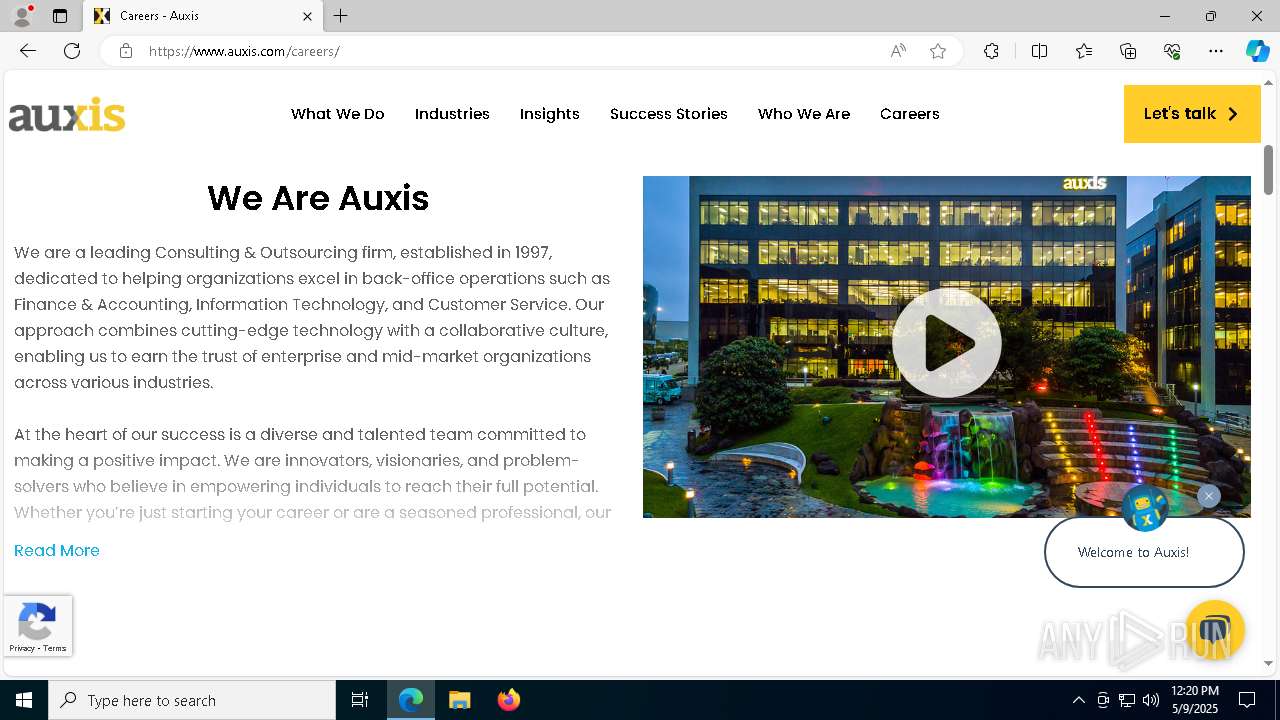The image size is (1280, 720).
Task: Switch to Edge in taskbar
Action: pyautogui.click(x=411, y=700)
